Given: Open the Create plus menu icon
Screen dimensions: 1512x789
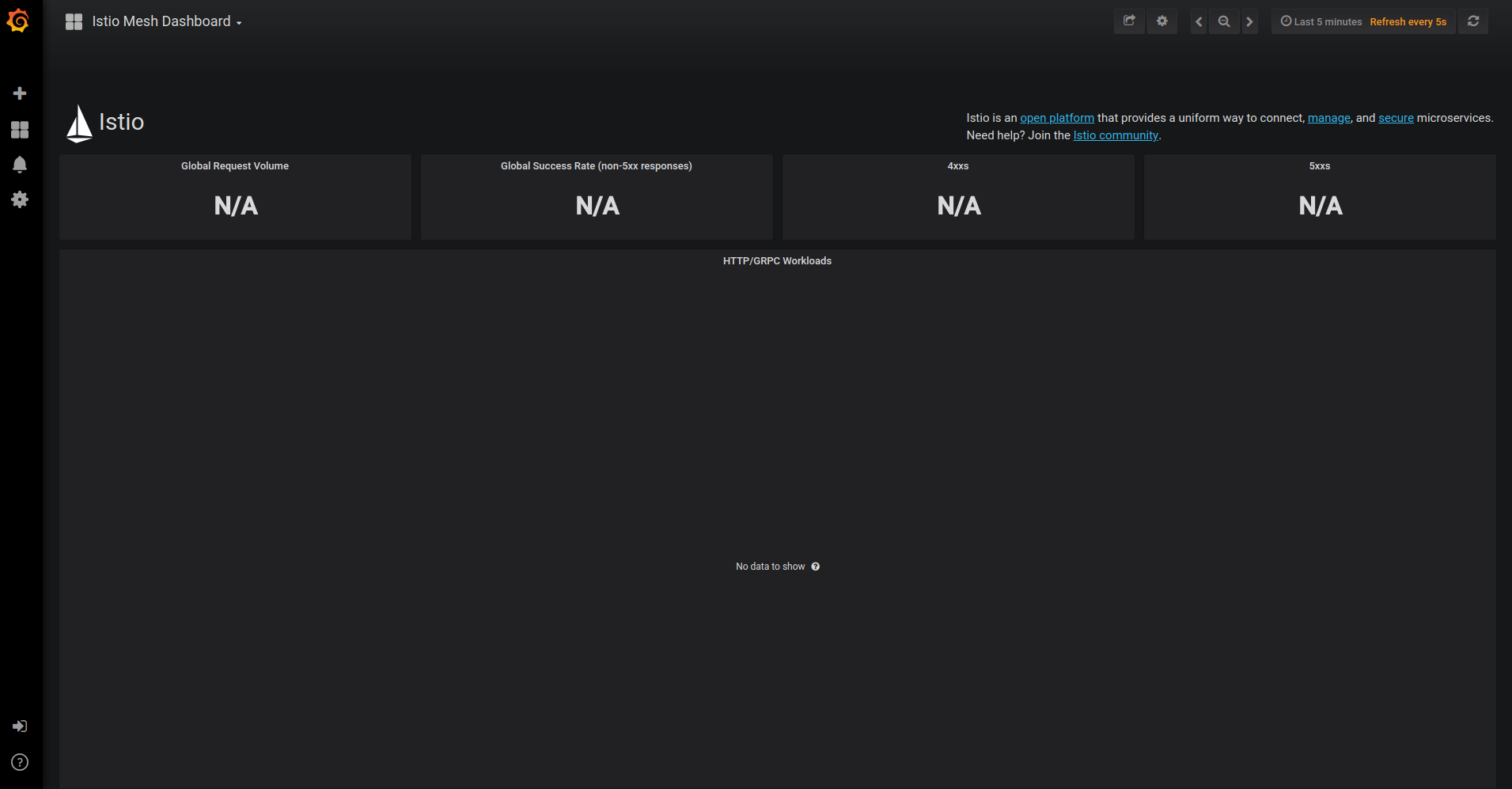Looking at the screenshot, I should (20, 93).
